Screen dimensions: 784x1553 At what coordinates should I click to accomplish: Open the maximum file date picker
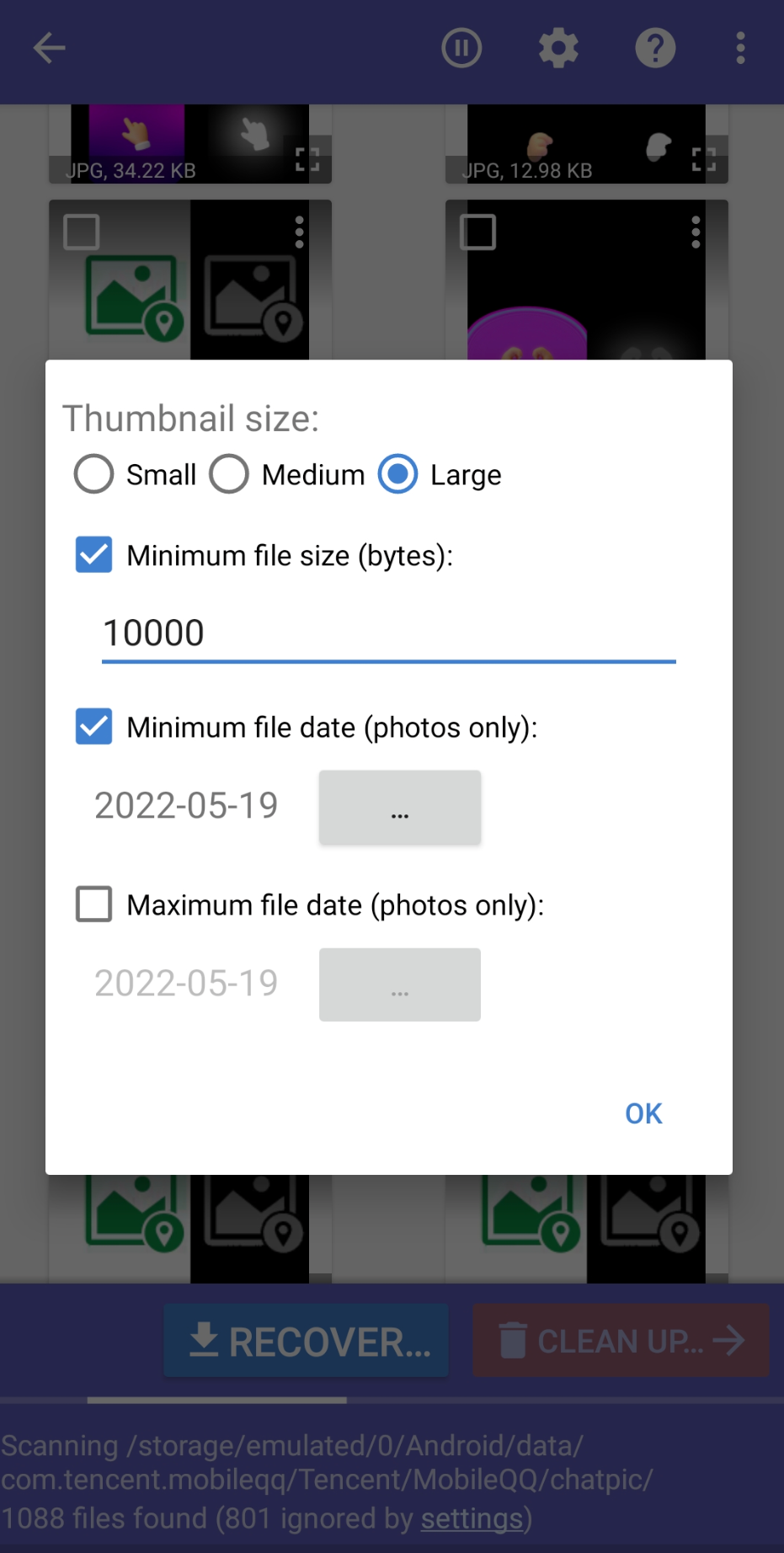399,985
